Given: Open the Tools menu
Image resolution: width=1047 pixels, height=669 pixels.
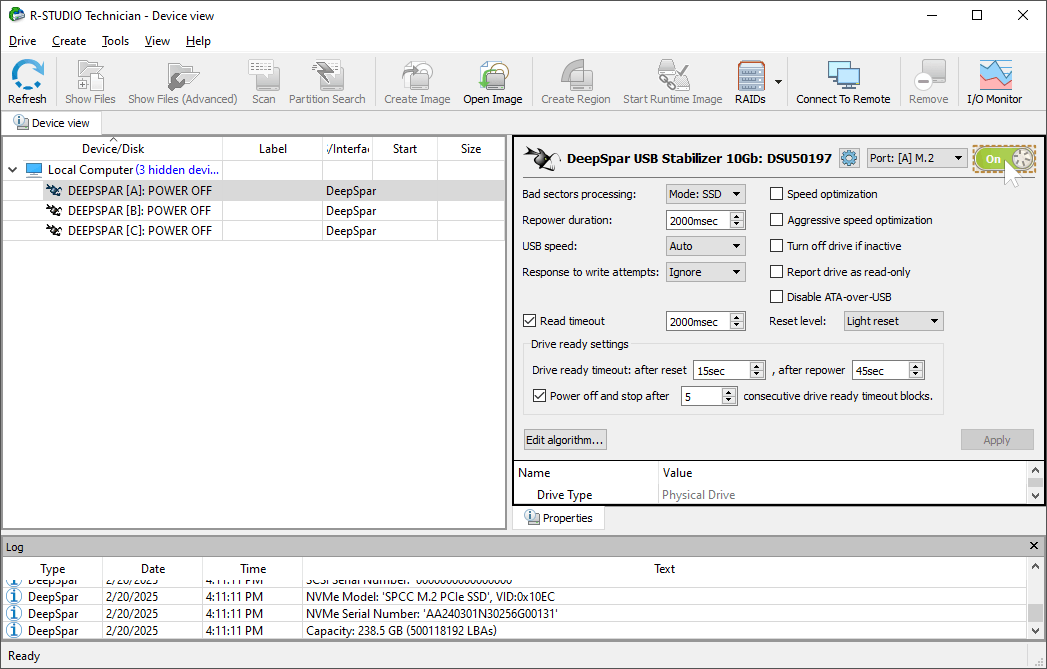Looking at the screenshot, I should (115, 41).
